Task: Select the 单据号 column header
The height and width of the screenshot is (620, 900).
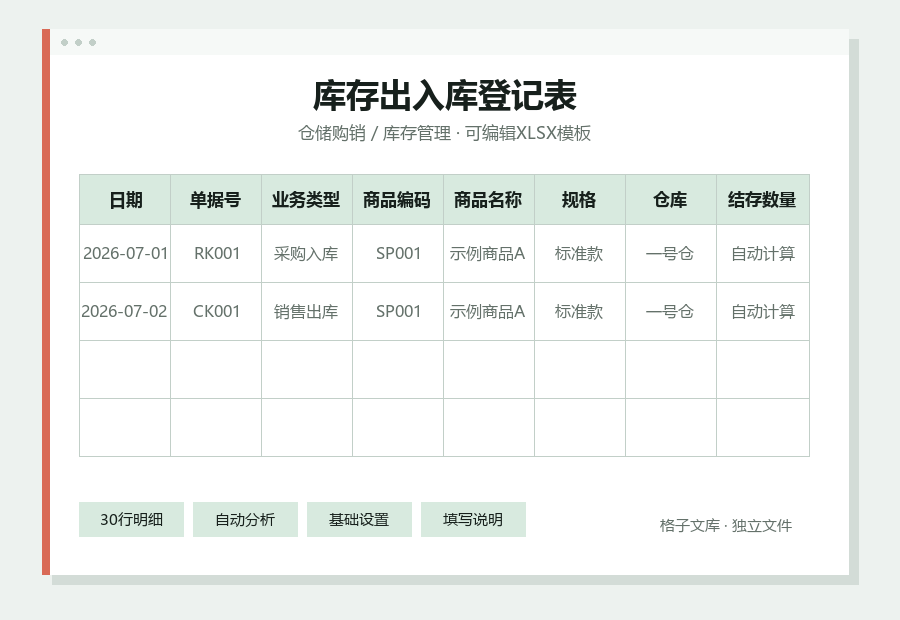Action: click(216, 200)
